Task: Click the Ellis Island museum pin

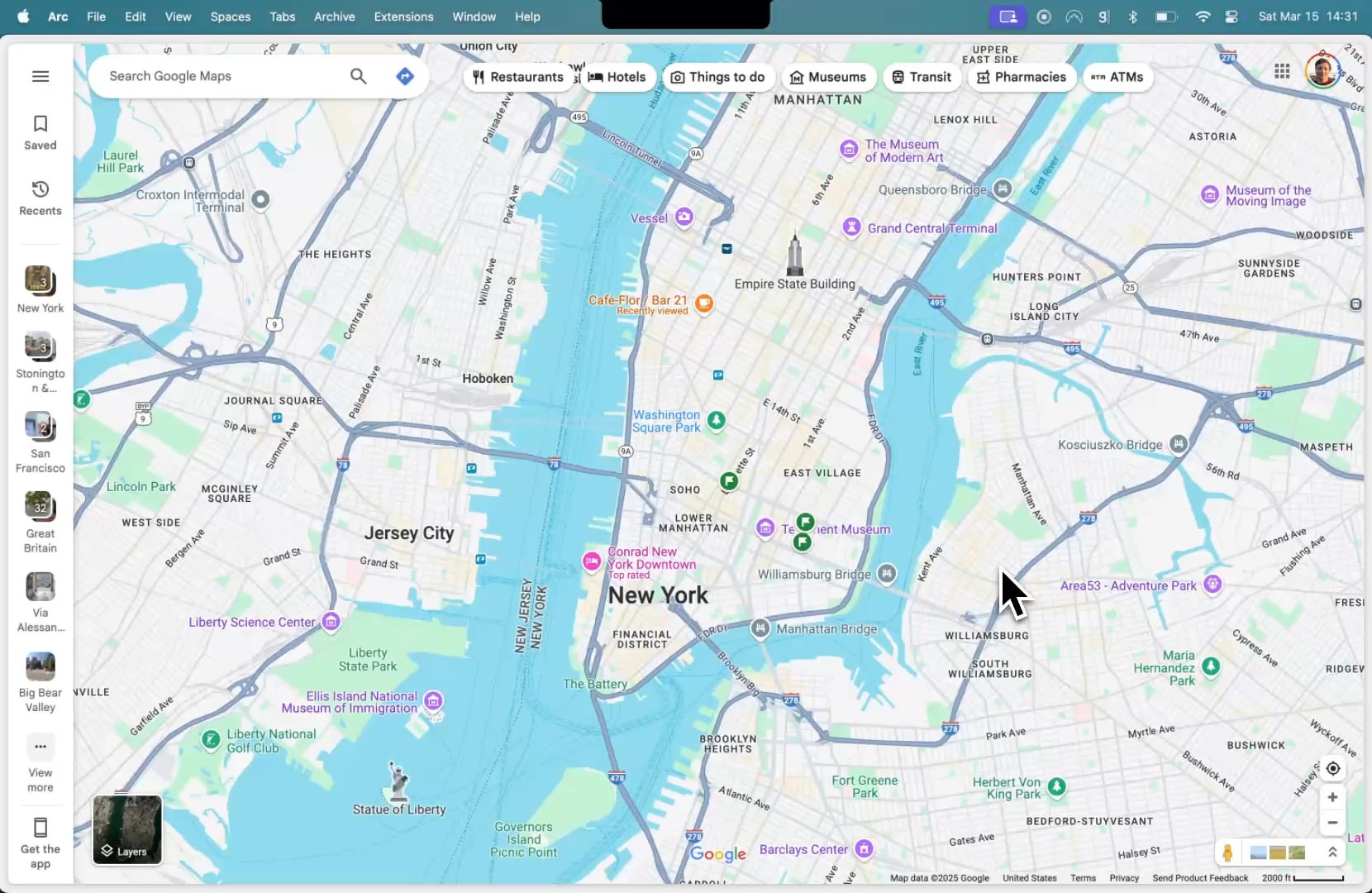Action: click(x=433, y=701)
